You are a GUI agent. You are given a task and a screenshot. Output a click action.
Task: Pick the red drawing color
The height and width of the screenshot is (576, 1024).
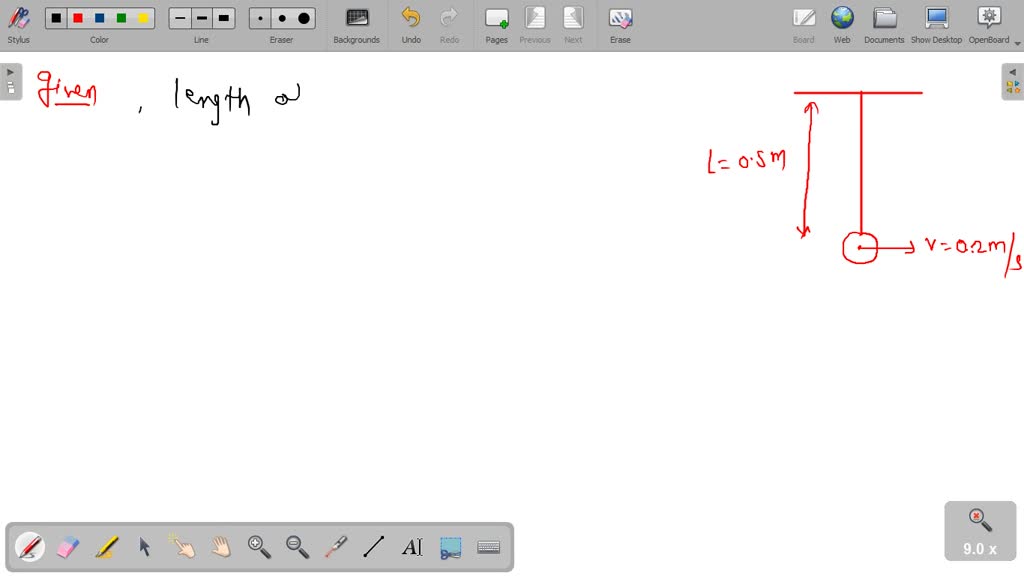coord(77,17)
